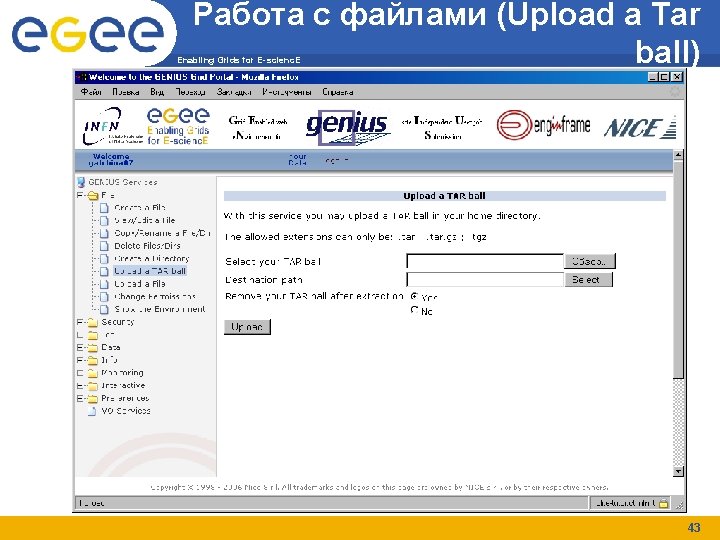Image resolution: width=720 pixels, height=540 pixels.
Task: Click the page icon beside Show the Environment
Action: coord(104,310)
